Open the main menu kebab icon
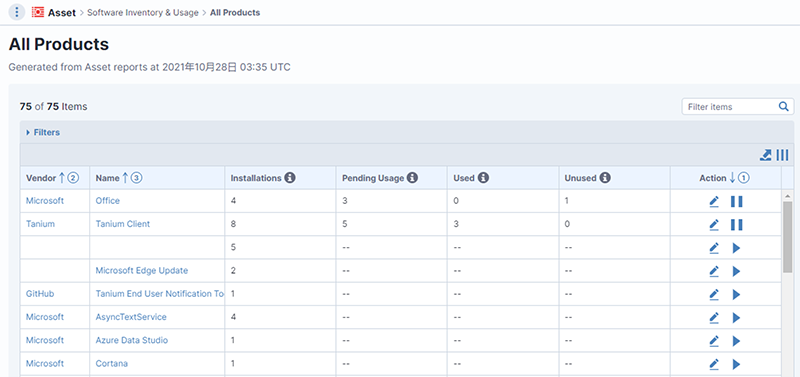Image resolution: width=800 pixels, height=377 pixels. point(17,12)
